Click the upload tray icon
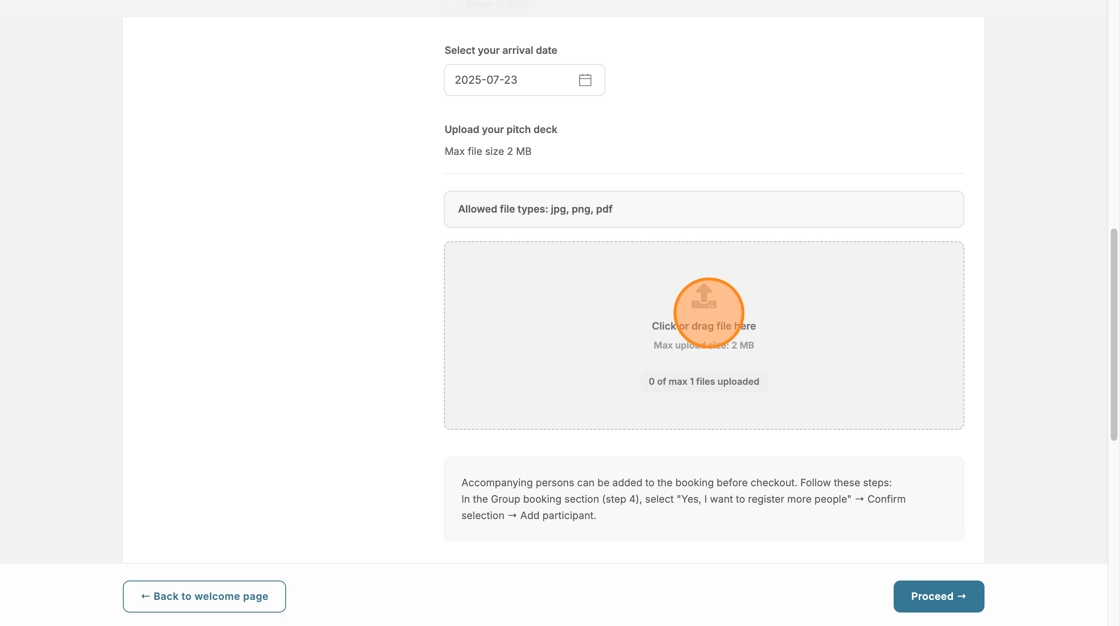Image resolution: width=1120 pixels, height=626 pixels. [704, 296]
